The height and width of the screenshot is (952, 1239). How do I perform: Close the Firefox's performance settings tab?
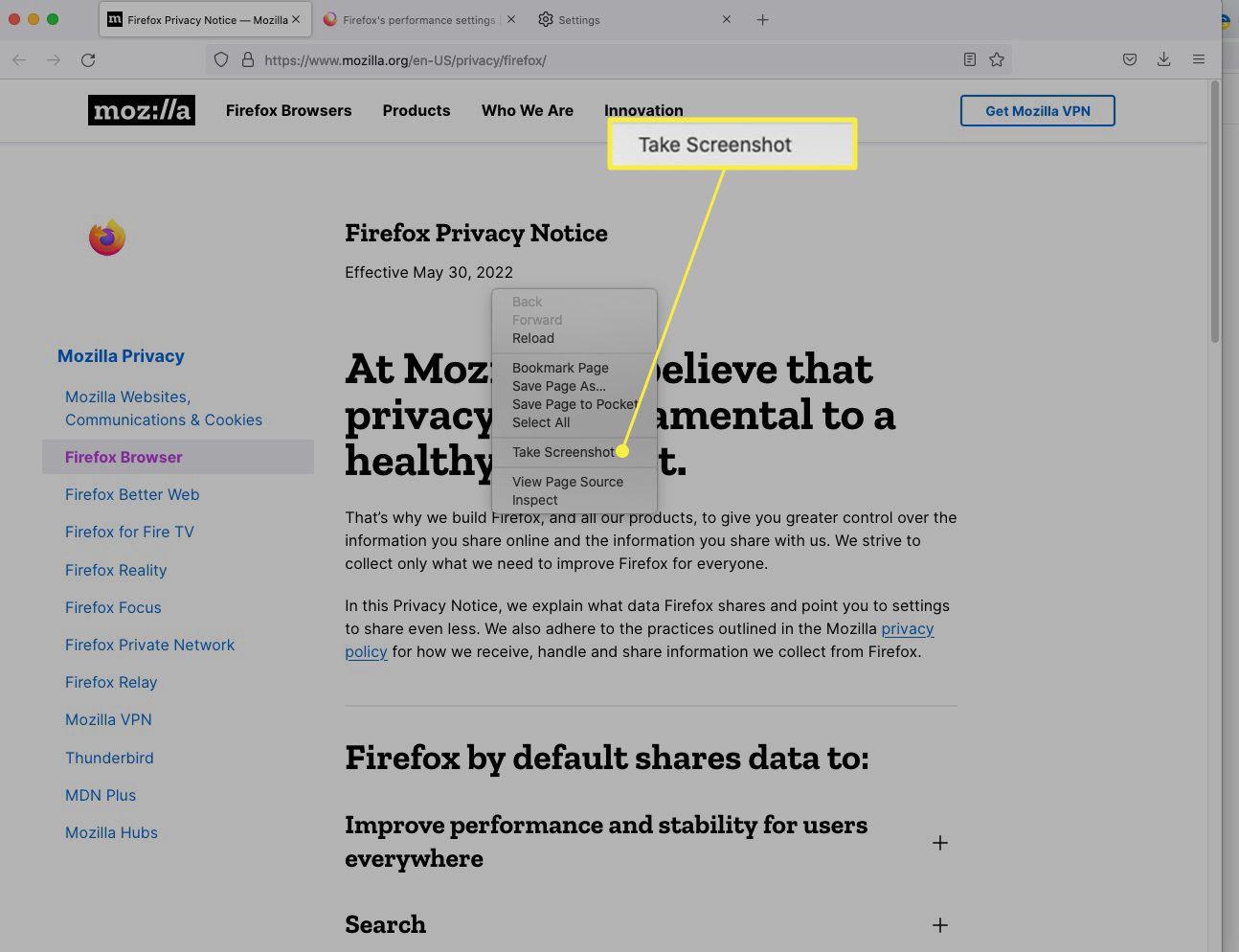[511, 19]
